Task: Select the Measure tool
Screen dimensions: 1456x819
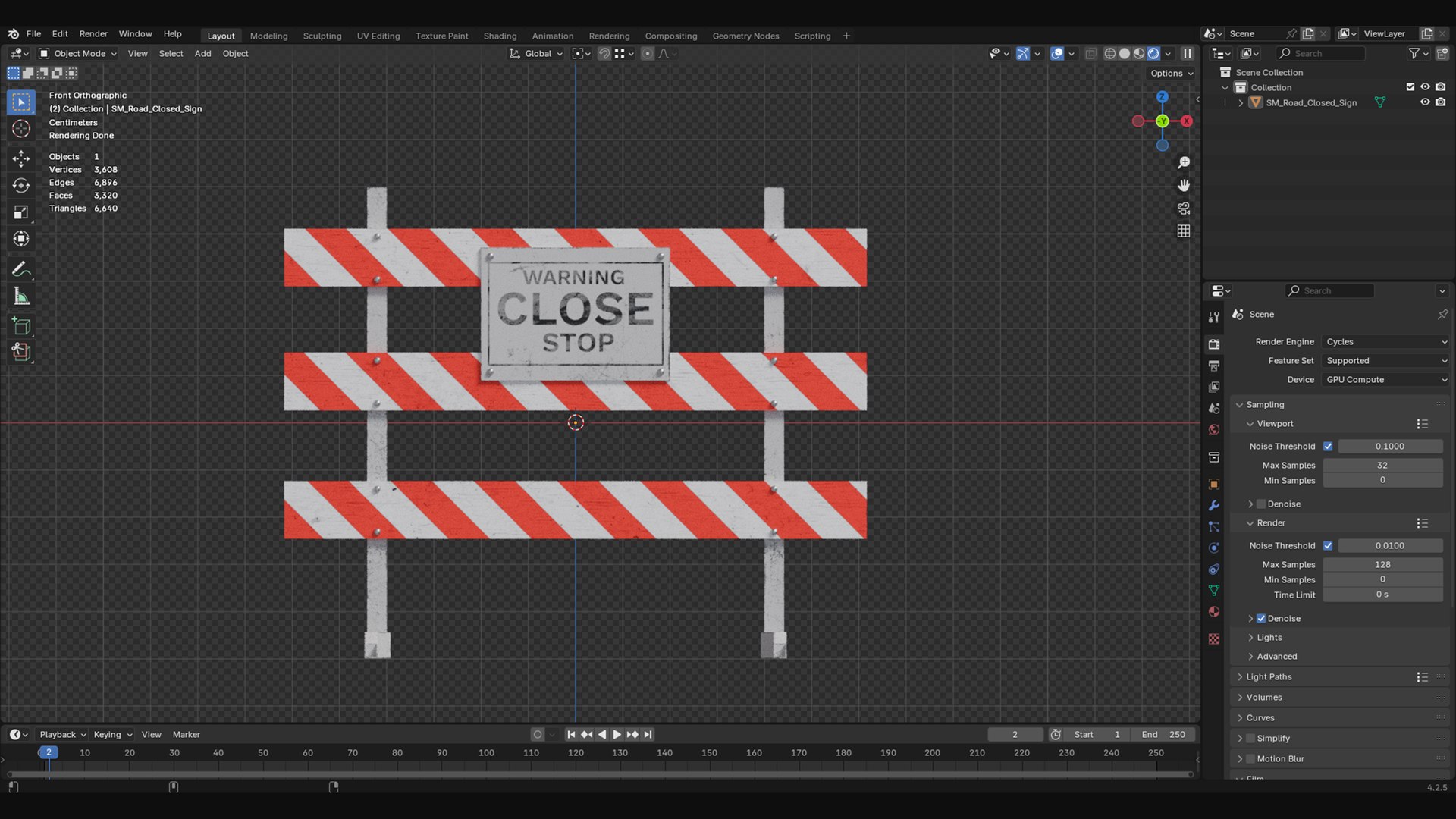Action: (21, 297)
